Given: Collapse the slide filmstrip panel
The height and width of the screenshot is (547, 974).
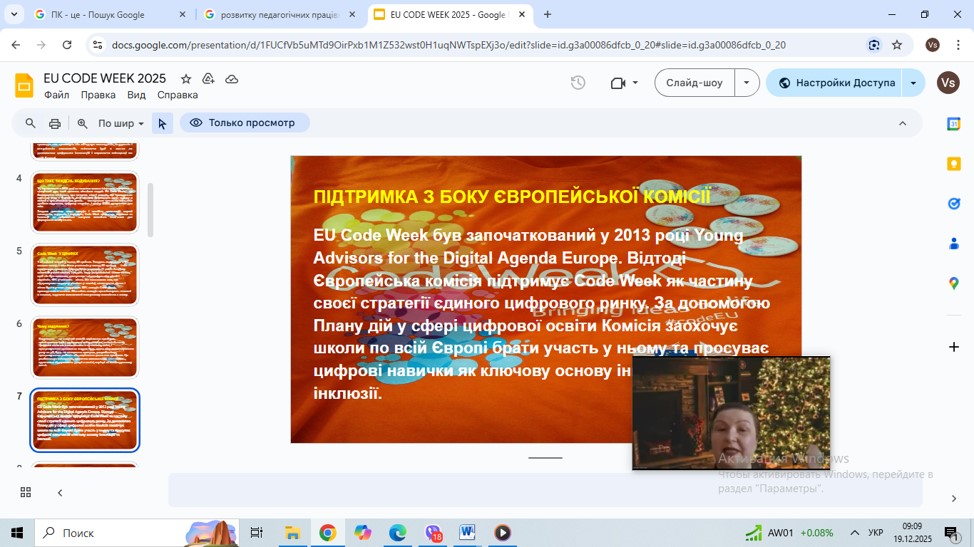Looking at the screenshot, I should coord(60,492).
